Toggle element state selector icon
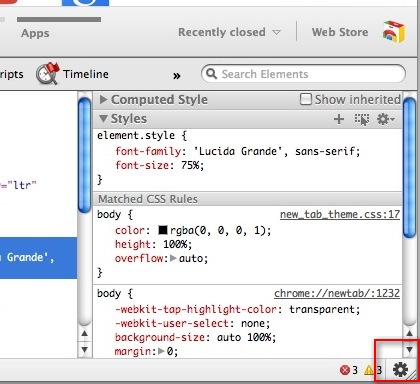The width and height of the screenshot is (420, 384). (x=362, y=119)
